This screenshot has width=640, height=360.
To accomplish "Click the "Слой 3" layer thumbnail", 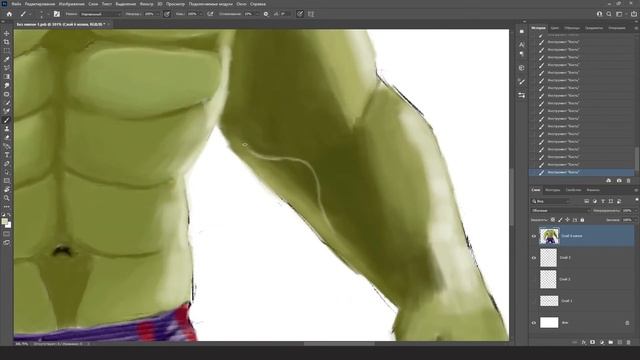I will pos(548,258).
